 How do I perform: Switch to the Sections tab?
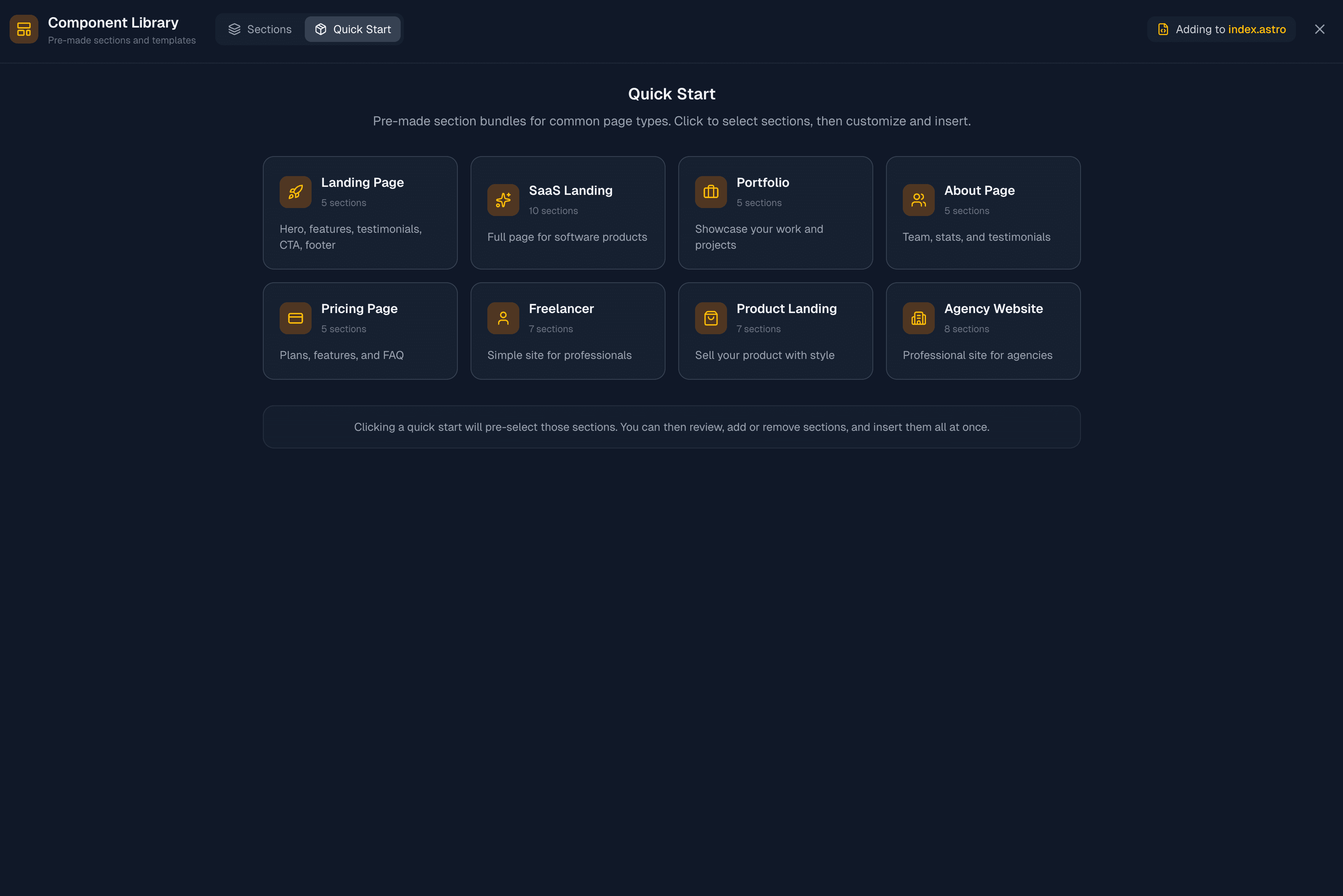click(x=260, y=29)
